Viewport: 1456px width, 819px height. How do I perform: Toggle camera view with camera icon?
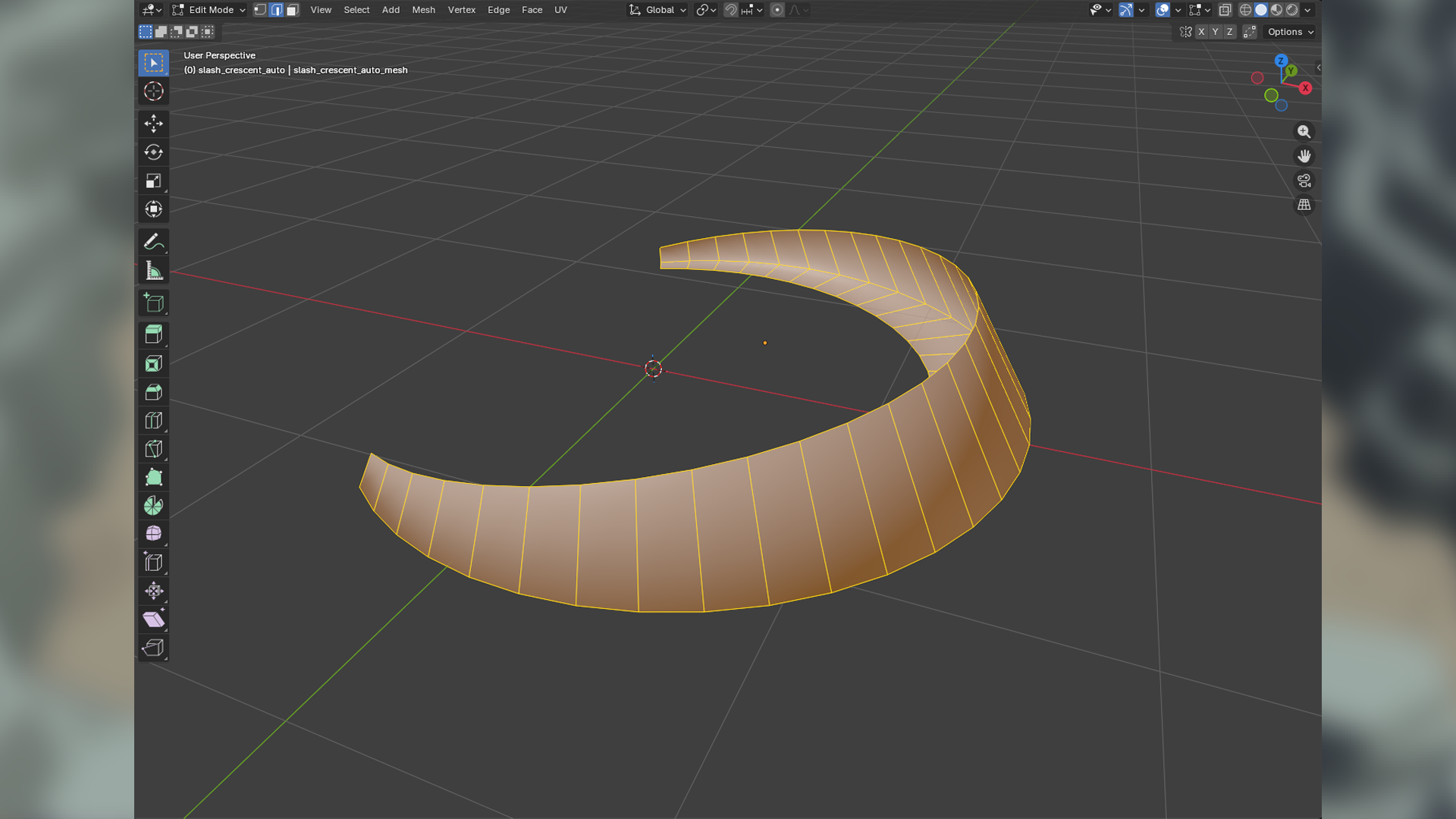[1304, 180]
